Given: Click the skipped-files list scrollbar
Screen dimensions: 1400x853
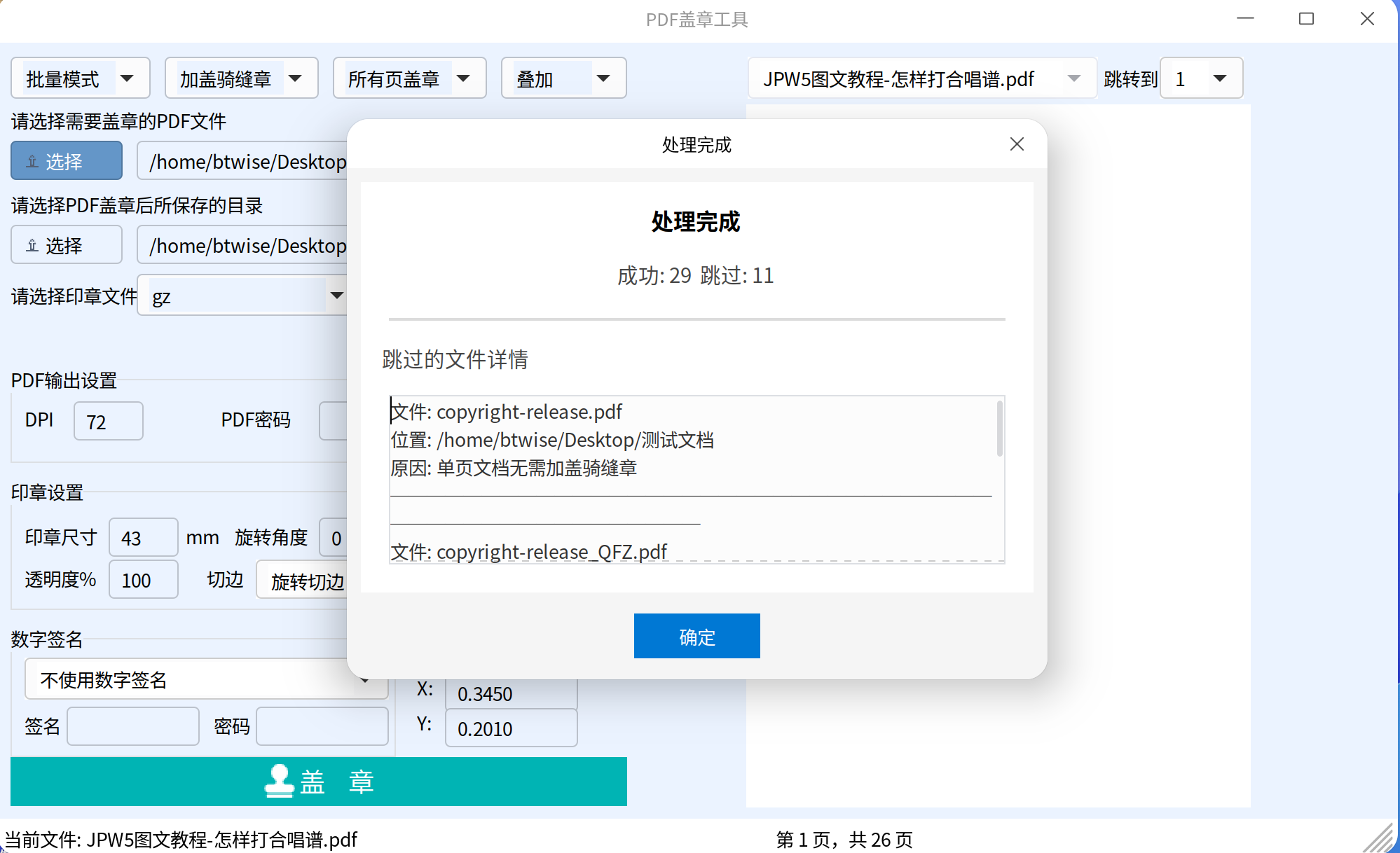Looking at the screenshot, I should [x=999, y=429].
